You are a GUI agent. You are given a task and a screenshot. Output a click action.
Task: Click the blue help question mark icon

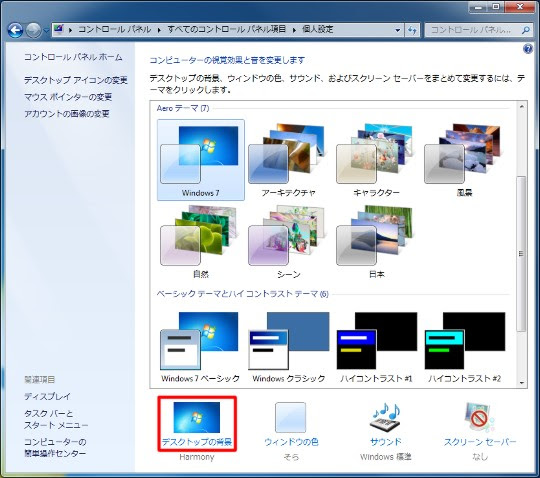(x=528, y=49)
